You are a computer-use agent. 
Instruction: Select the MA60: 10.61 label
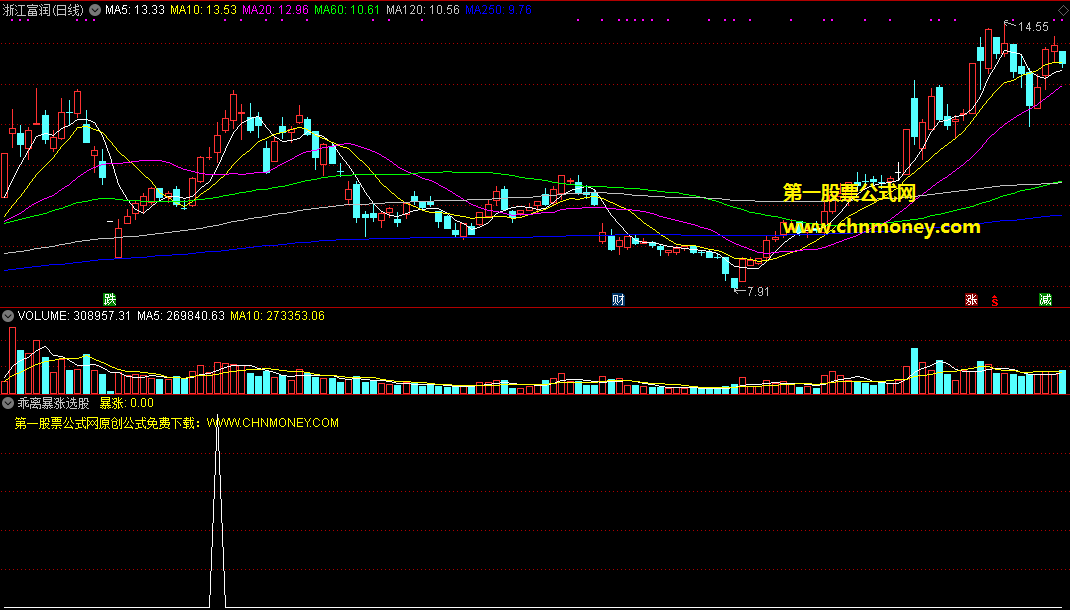click(347, 10)
